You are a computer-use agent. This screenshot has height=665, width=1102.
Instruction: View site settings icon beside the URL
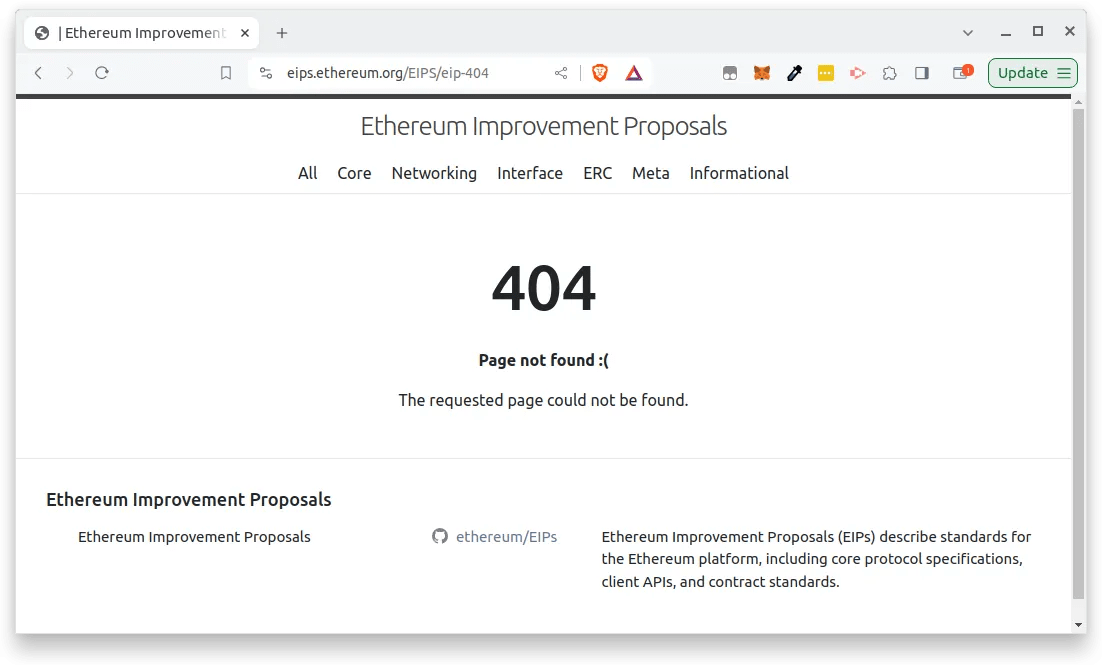[265, 73]
